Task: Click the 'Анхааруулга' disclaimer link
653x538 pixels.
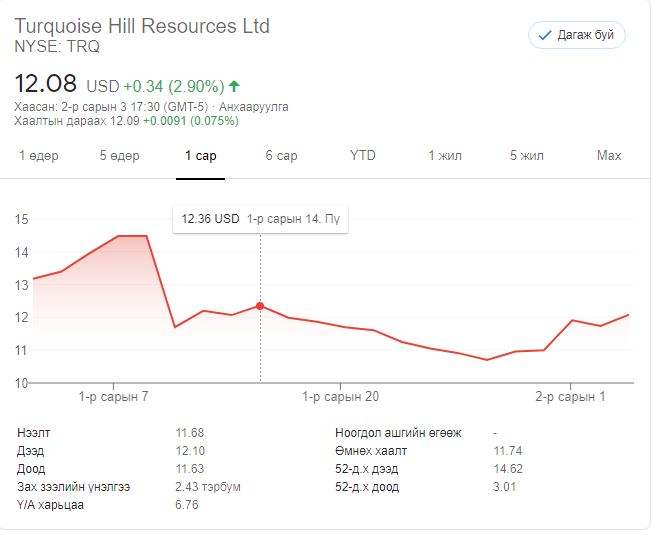Action: (254, 107)
